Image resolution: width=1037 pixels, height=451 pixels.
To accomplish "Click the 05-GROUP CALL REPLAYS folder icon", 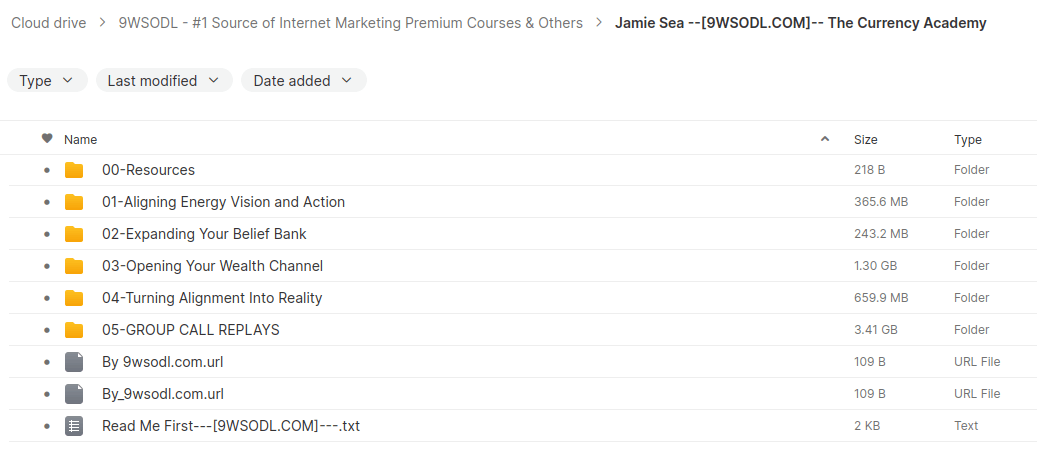I will pos(74,330).
